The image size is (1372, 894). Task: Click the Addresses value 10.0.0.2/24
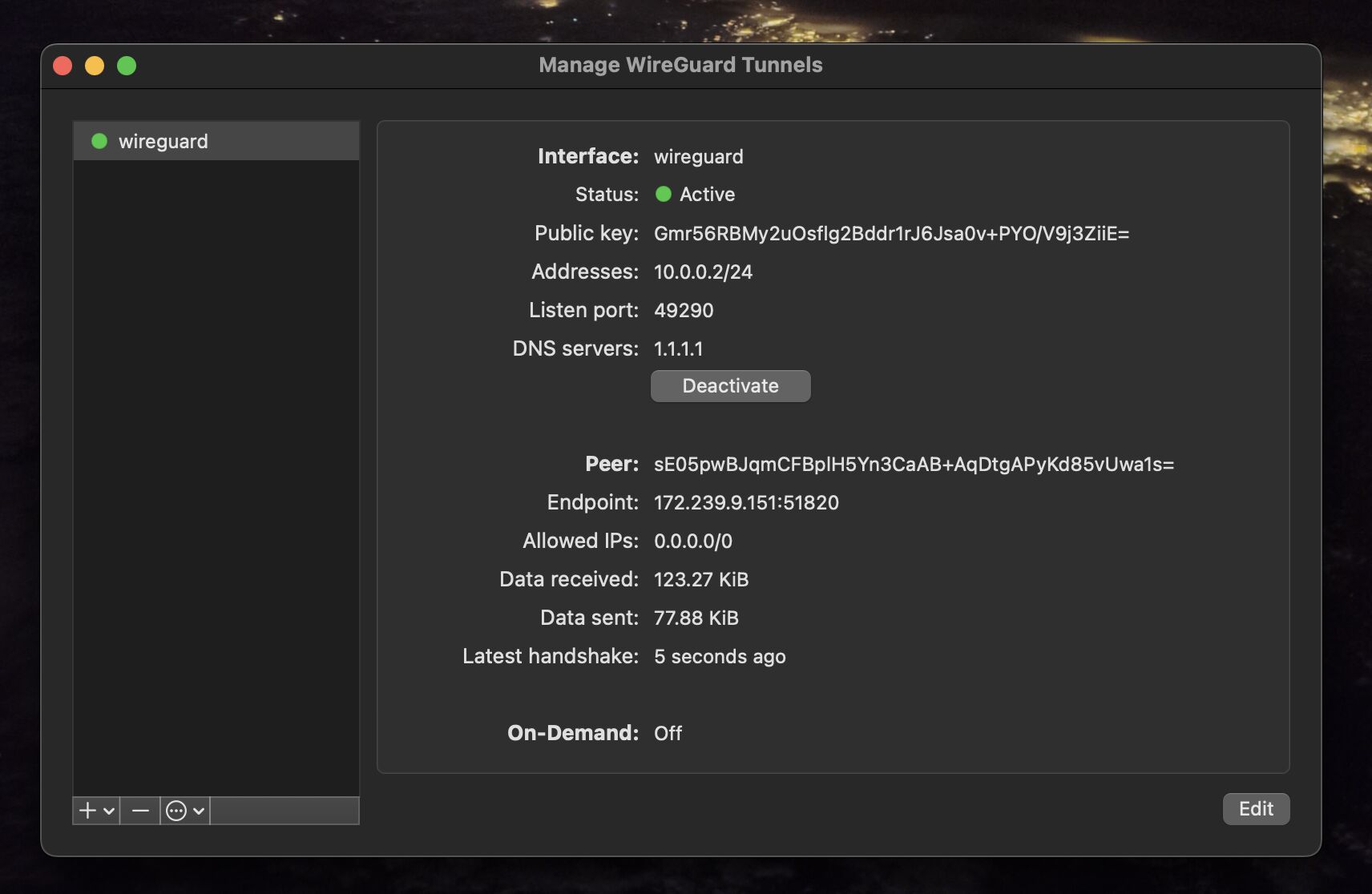[703, 272]
